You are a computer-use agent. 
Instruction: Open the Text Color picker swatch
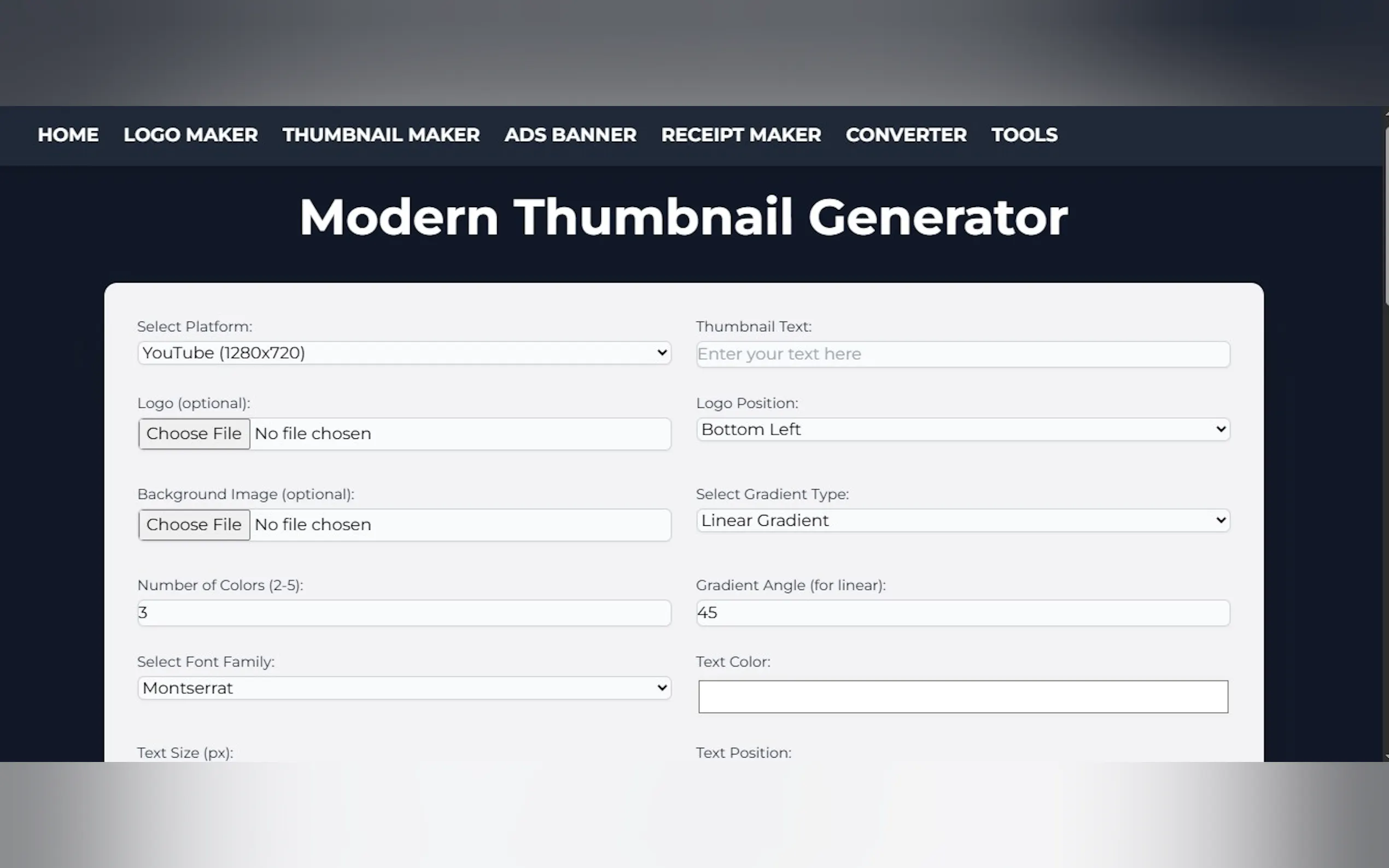tap(962, 696)
